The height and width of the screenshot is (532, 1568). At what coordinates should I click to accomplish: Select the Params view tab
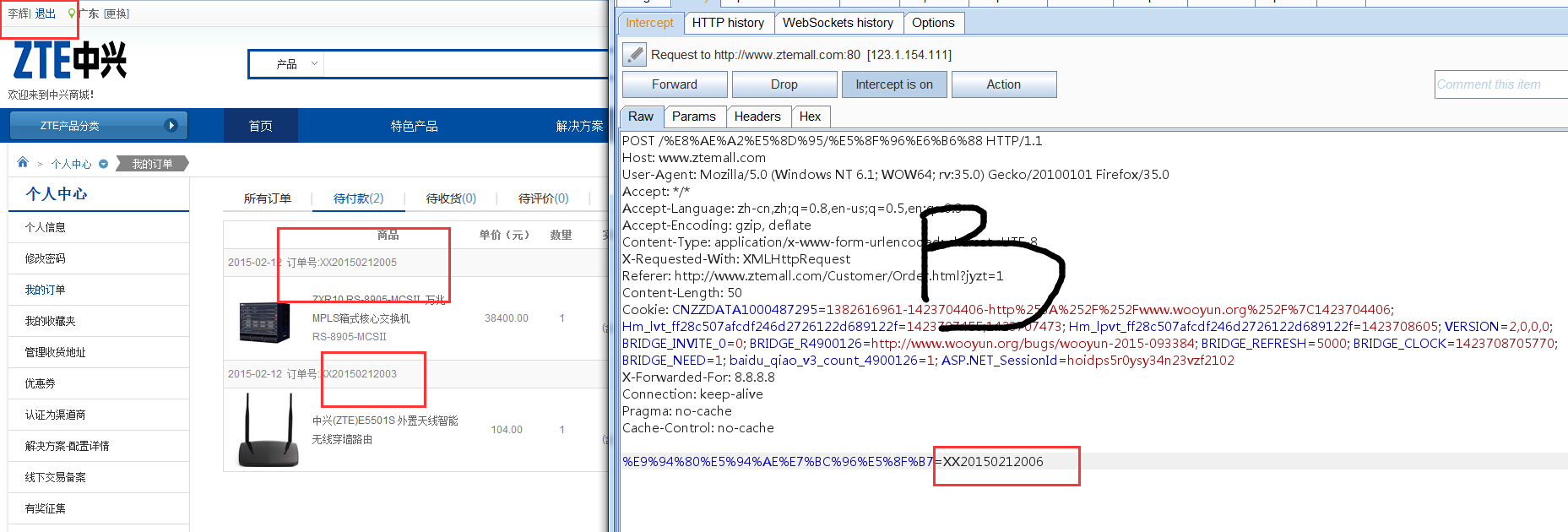point(694,117)
